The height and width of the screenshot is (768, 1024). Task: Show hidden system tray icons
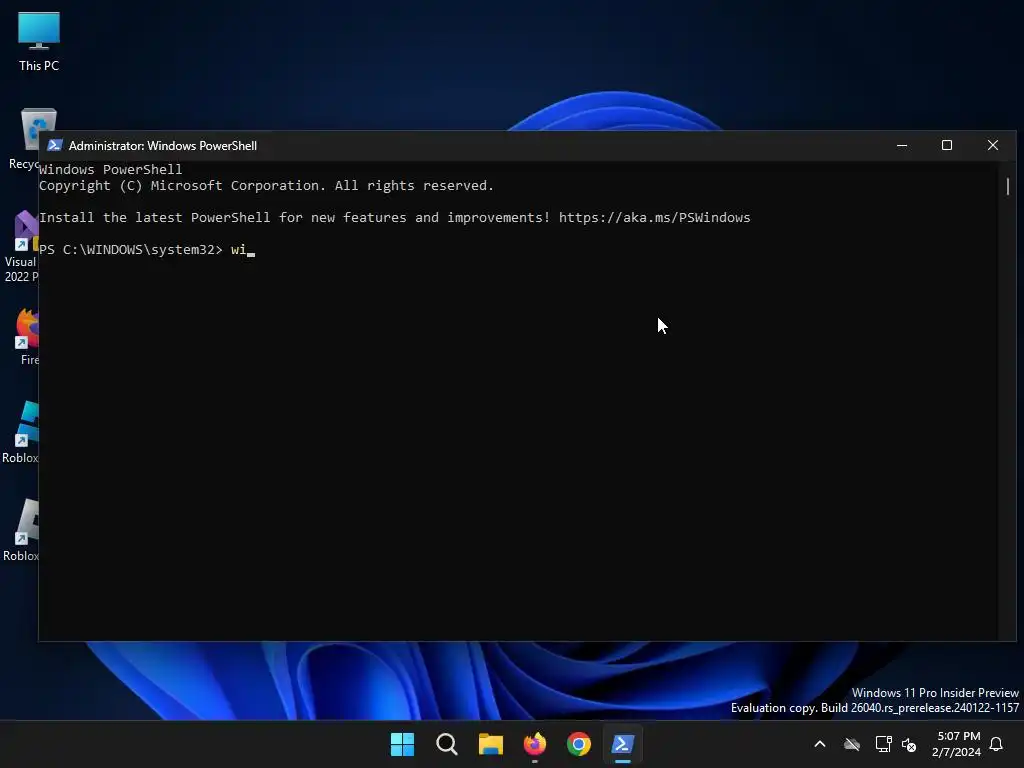tap(820, 744)
